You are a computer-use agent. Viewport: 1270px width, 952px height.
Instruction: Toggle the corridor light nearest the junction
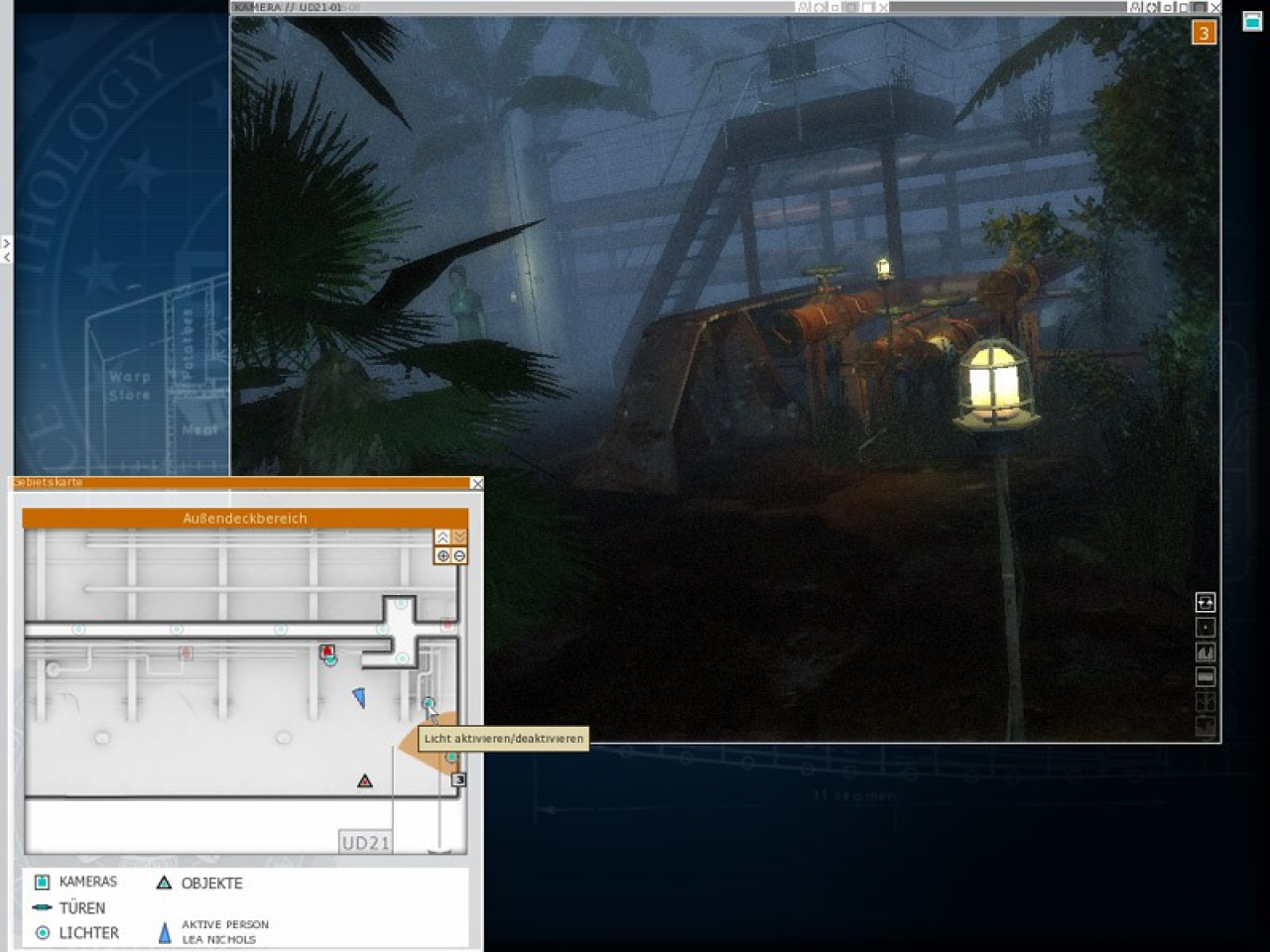click(x=381, y=629)
